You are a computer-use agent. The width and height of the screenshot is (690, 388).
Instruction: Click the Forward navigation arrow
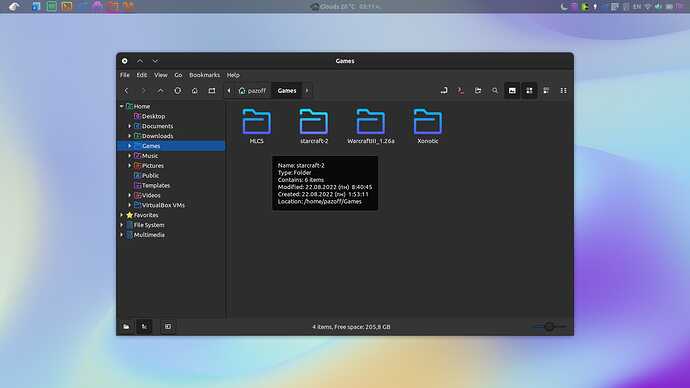pos(143,91)
